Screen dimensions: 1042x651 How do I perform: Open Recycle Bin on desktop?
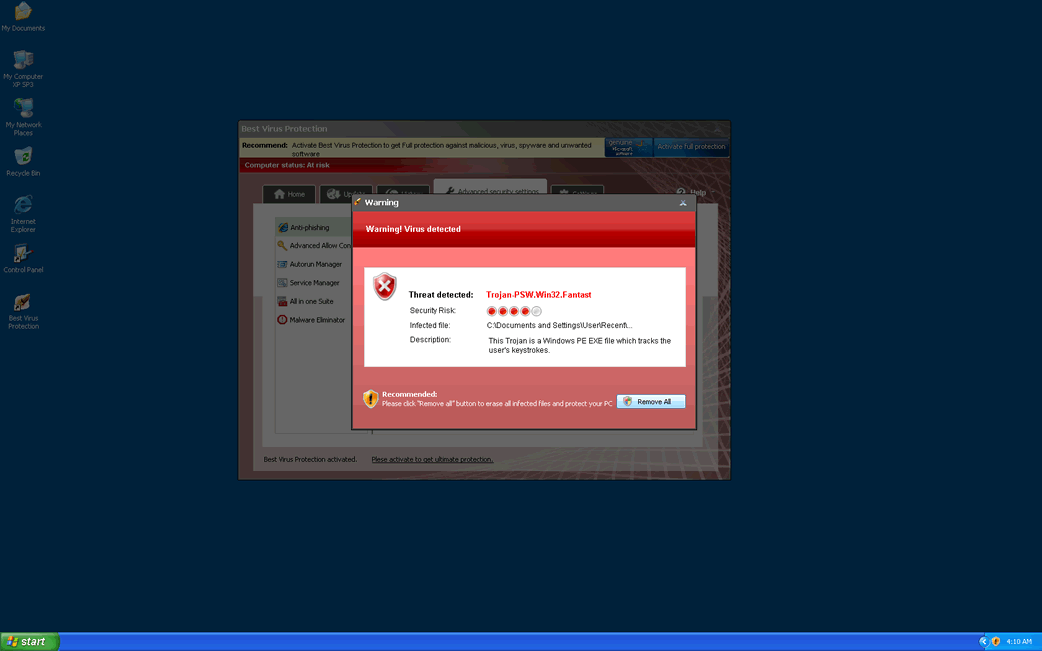(x=23, y=160)
